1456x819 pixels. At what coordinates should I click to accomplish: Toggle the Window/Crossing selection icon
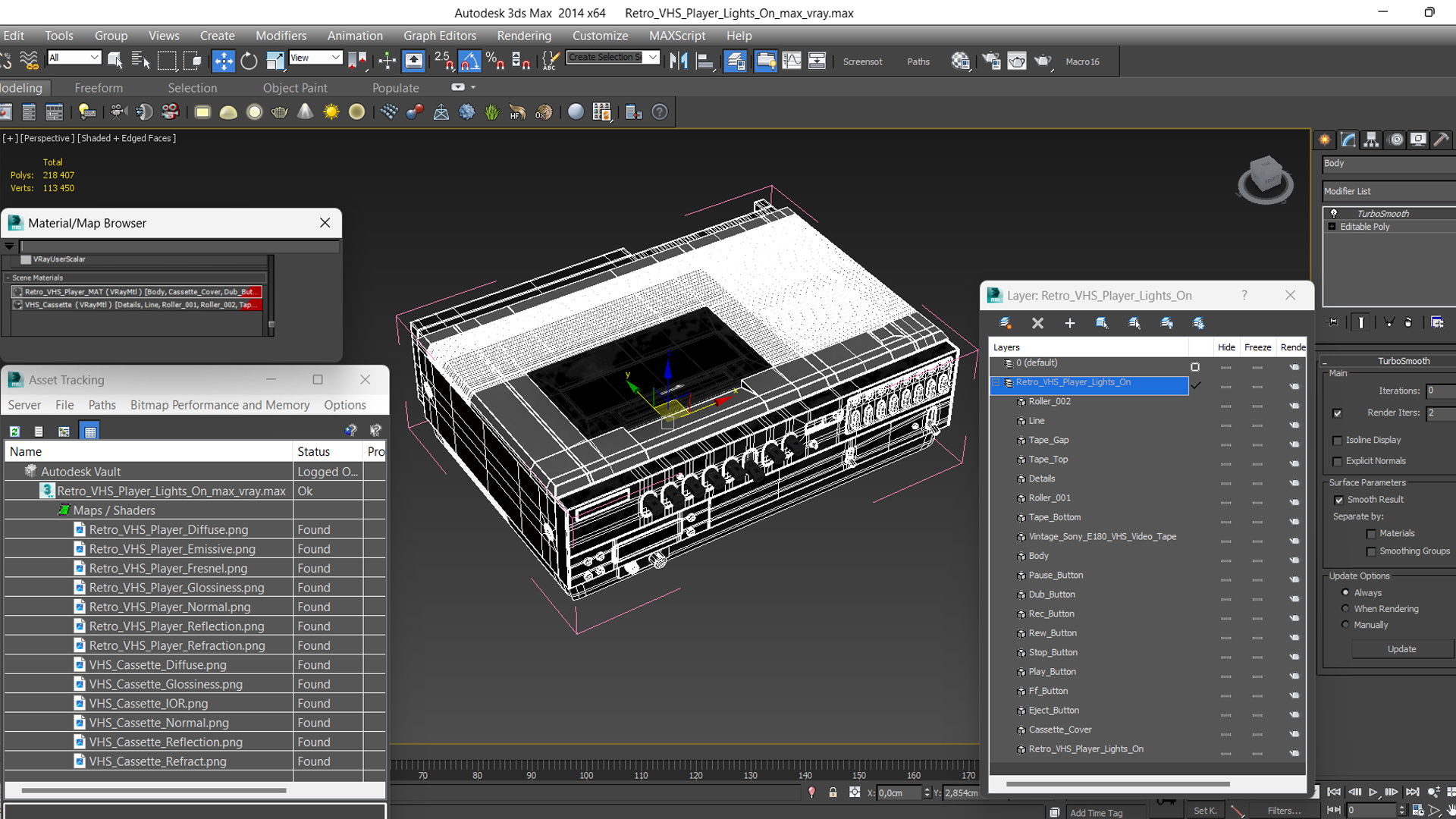[193, 61]
